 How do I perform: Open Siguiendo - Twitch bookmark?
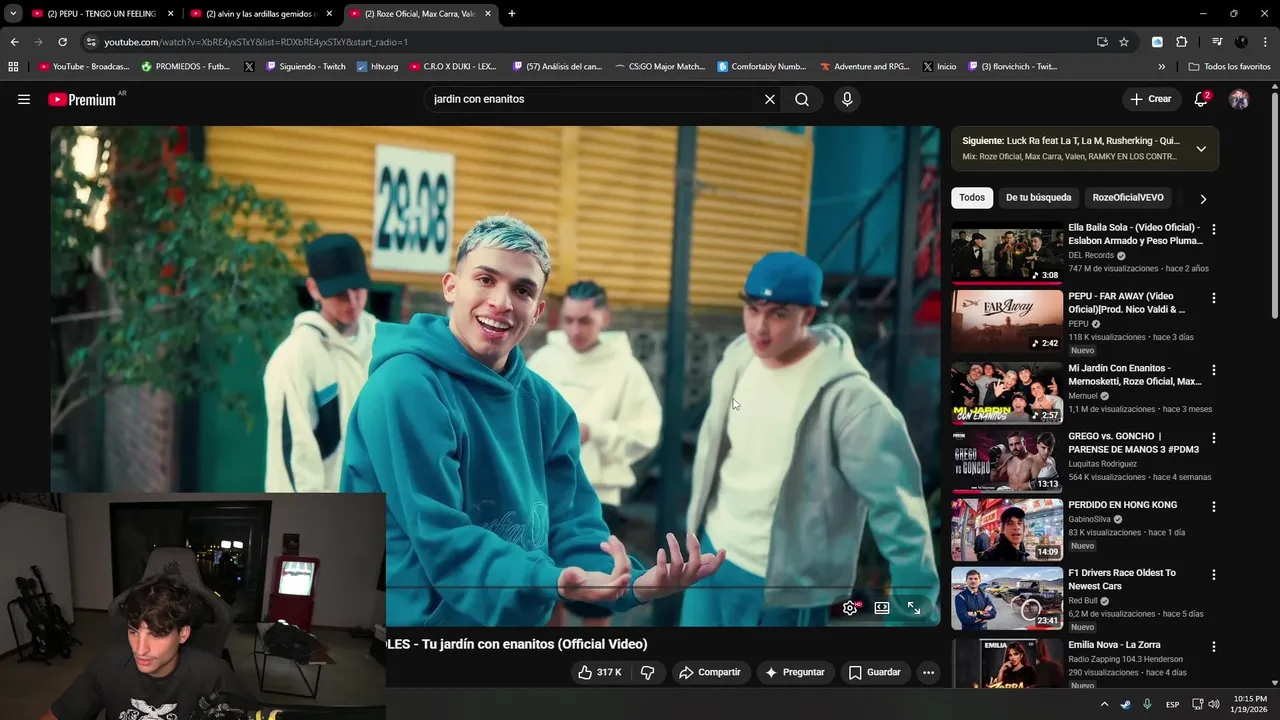(x=305, y=67)
